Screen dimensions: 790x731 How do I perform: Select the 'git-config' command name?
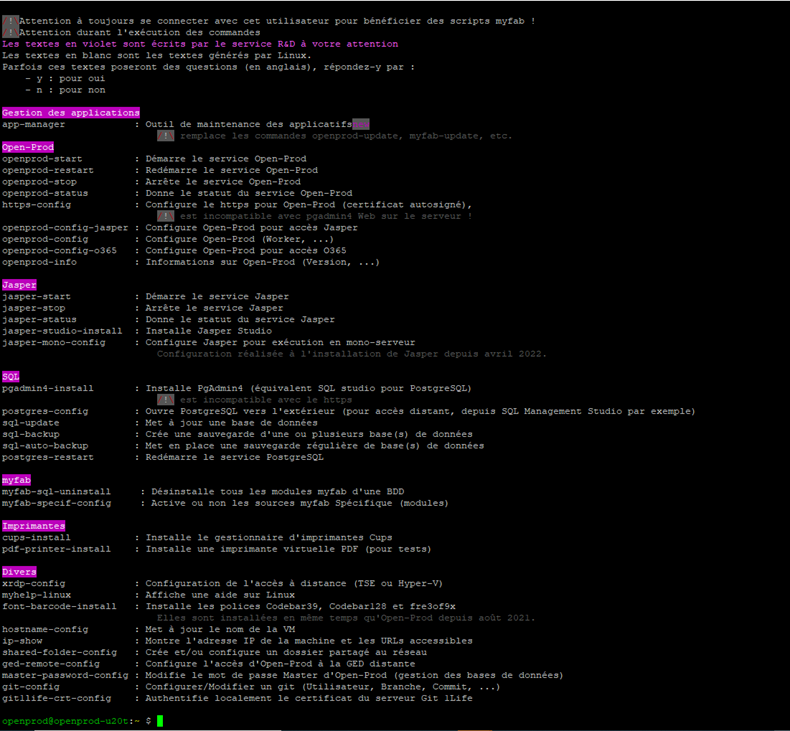30,687
